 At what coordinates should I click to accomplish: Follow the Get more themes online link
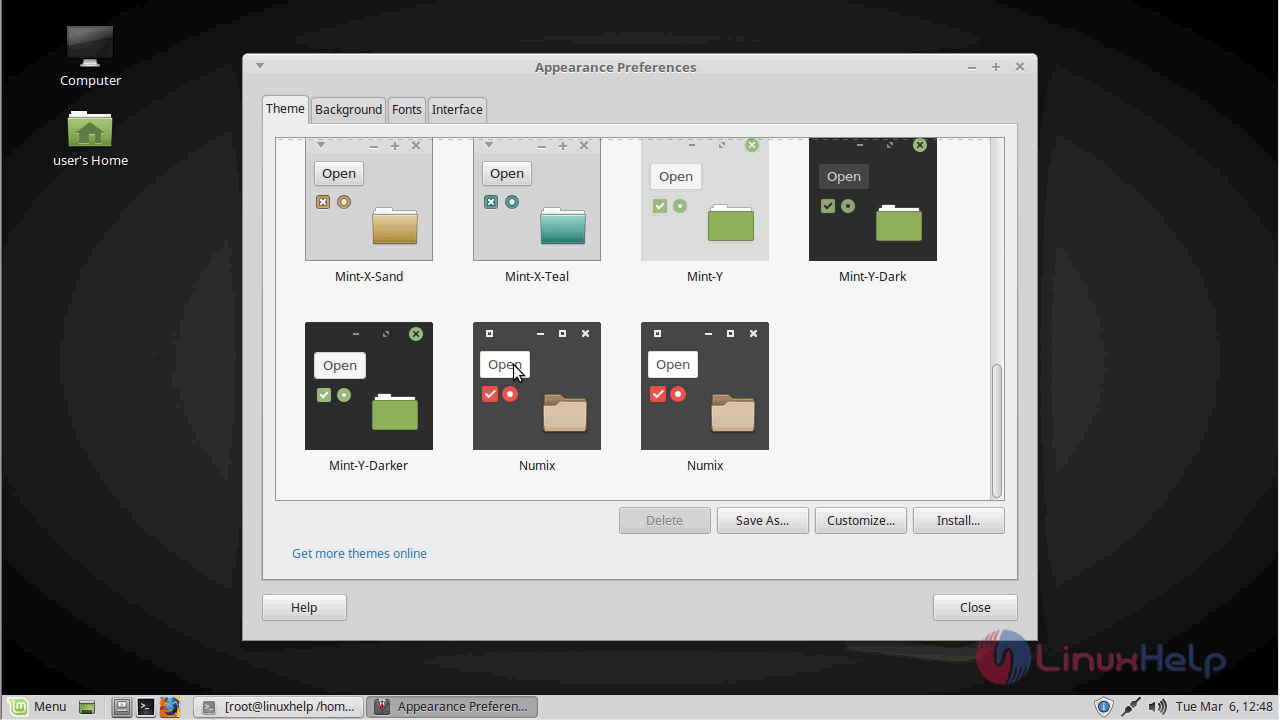click(x=359, y=553)
